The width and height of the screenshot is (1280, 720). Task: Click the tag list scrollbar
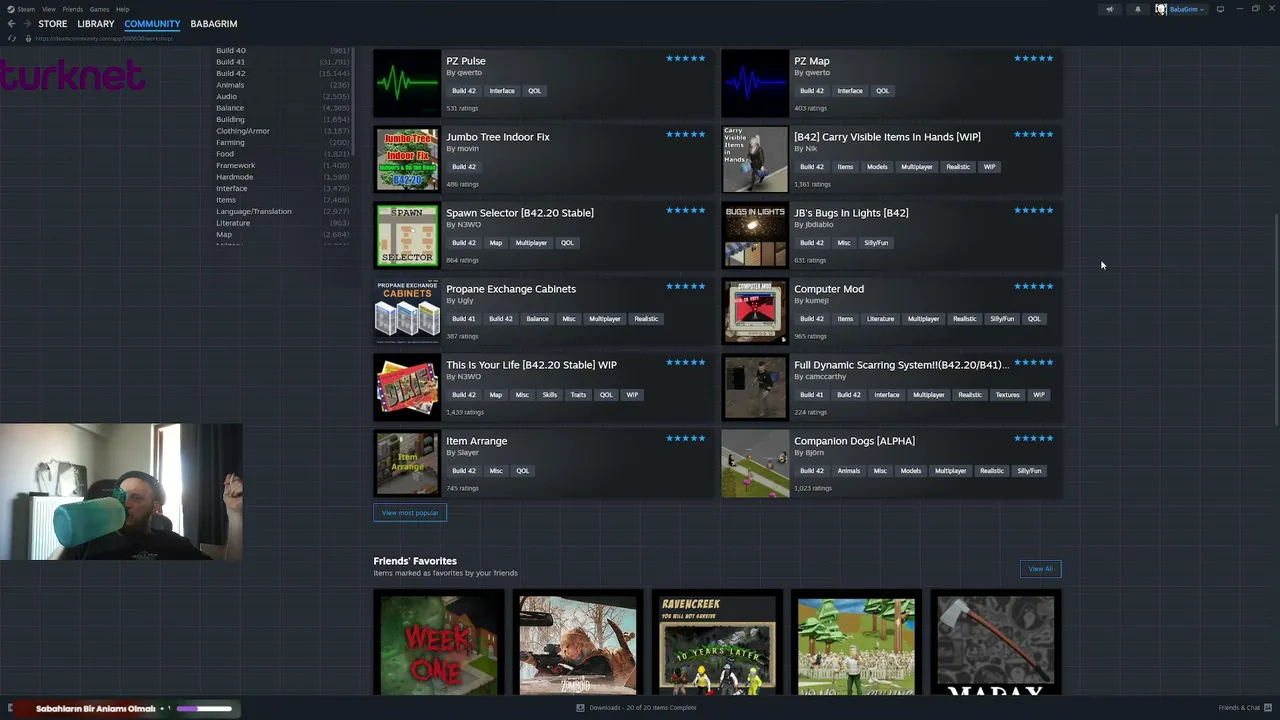(x=353, y=100)
